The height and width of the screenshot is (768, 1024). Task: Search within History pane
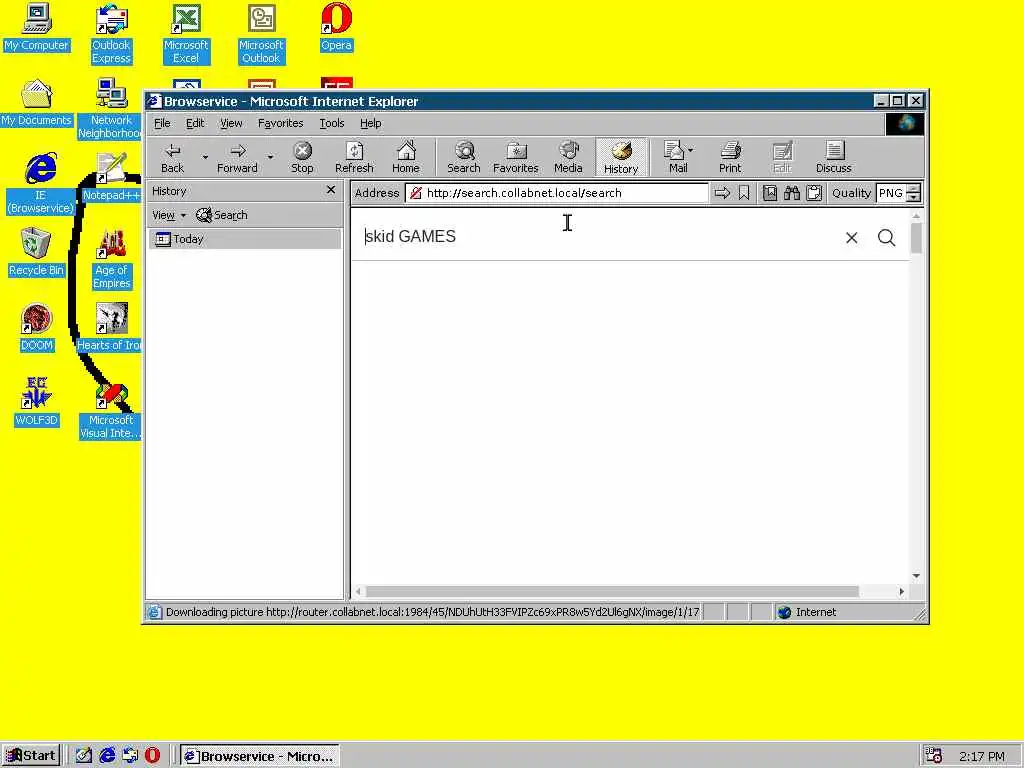222,215
